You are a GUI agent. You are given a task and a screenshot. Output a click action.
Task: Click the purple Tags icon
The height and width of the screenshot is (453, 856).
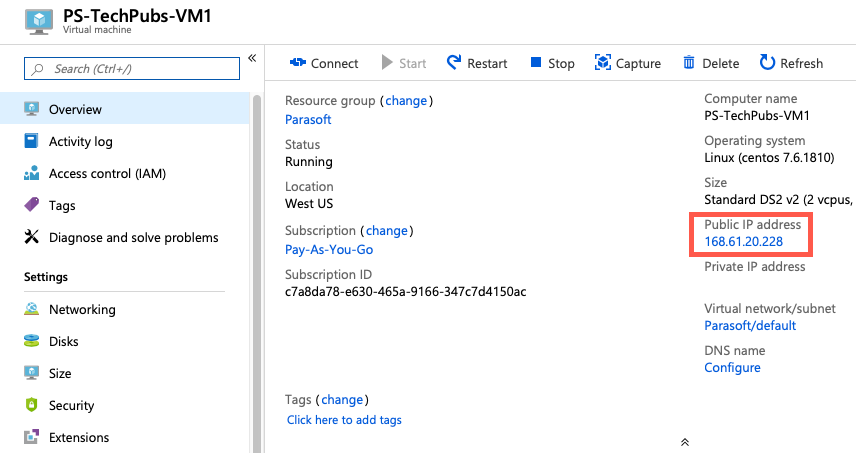(32, 205)
